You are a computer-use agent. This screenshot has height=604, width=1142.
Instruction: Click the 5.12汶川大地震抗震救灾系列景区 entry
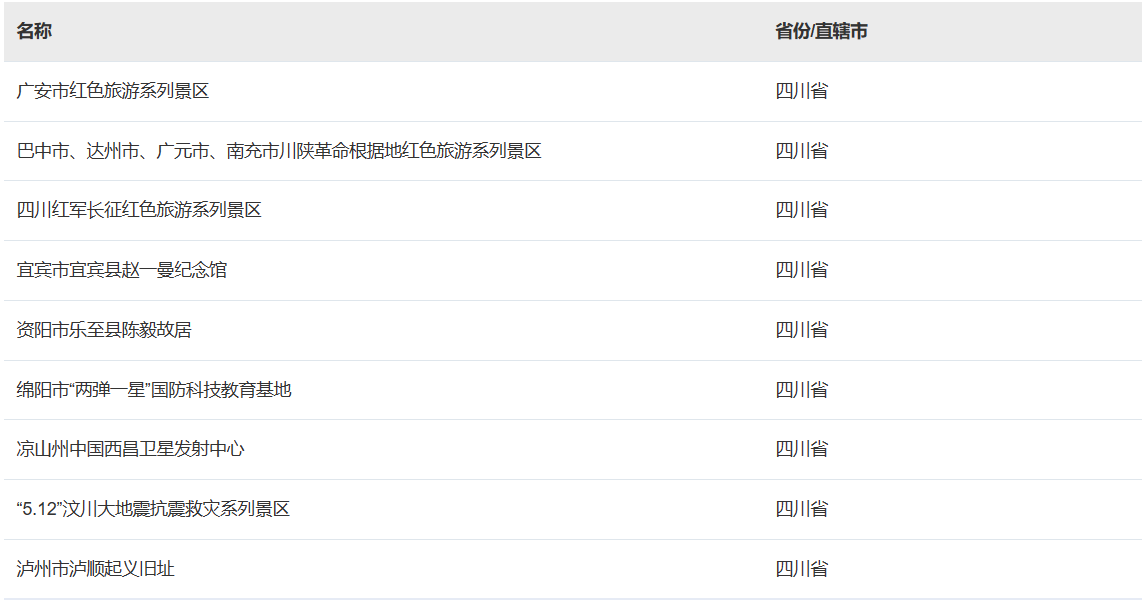pyautogui.click(x=153, y=509)
